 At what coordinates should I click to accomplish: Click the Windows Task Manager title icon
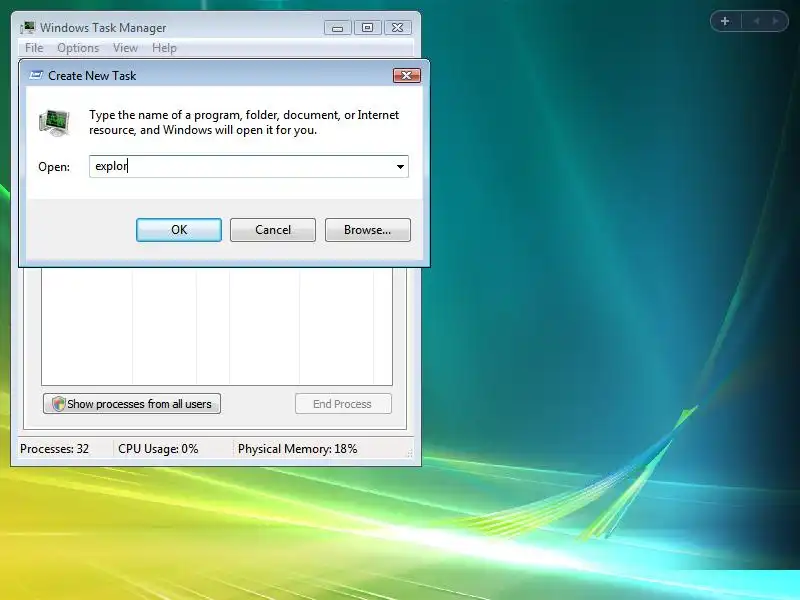click(28, 28)
